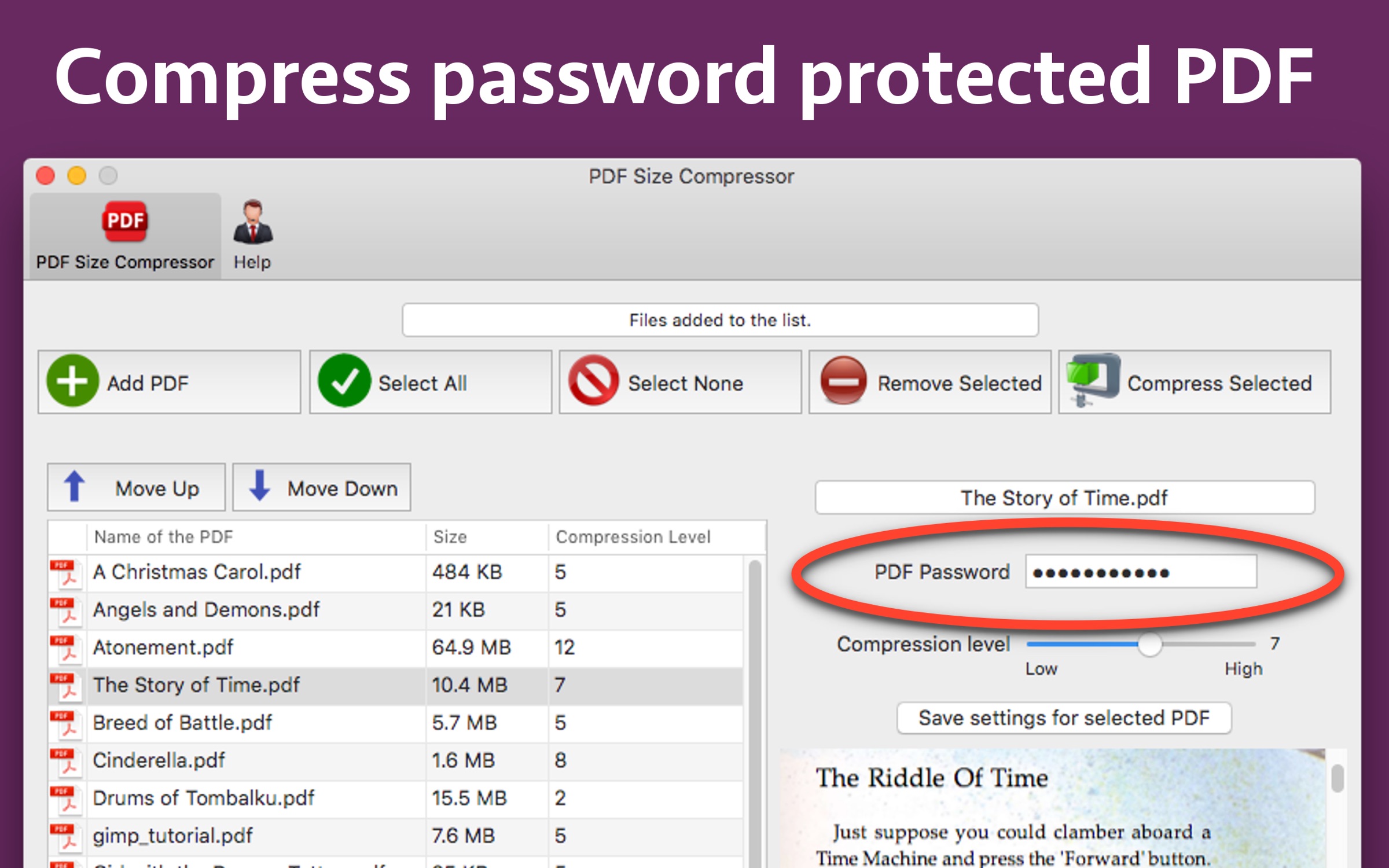Click the PDF list vertical scrollbar
Screen dimensions: 1389x868
(x=755, y=694)
